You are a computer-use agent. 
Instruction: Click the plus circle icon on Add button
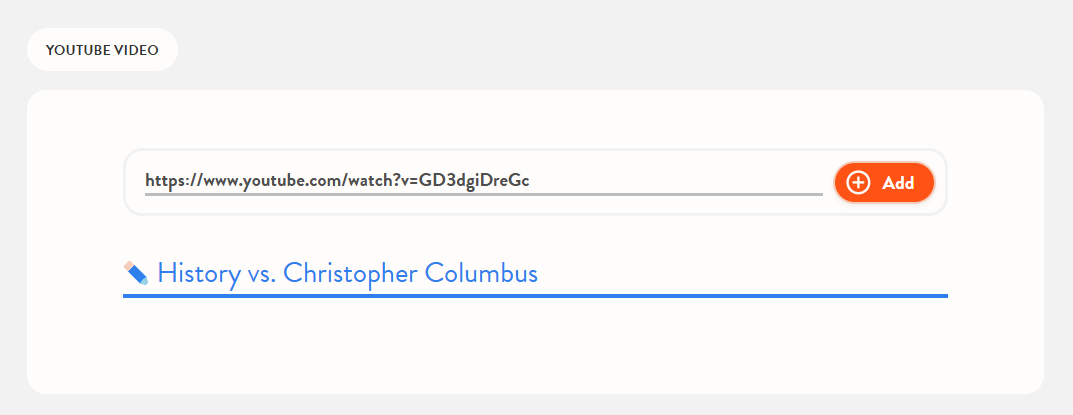tap(858, 182)
